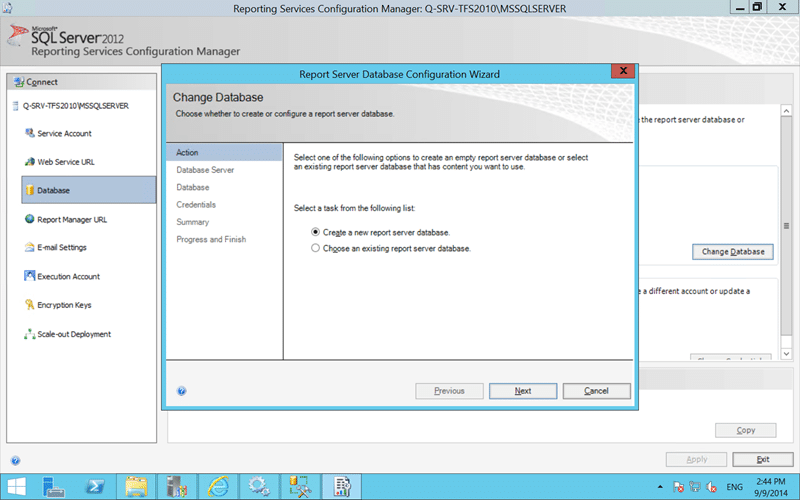This screenshot has height=500, width=800.
Task: Open the Service Account page
Action: 64,133
